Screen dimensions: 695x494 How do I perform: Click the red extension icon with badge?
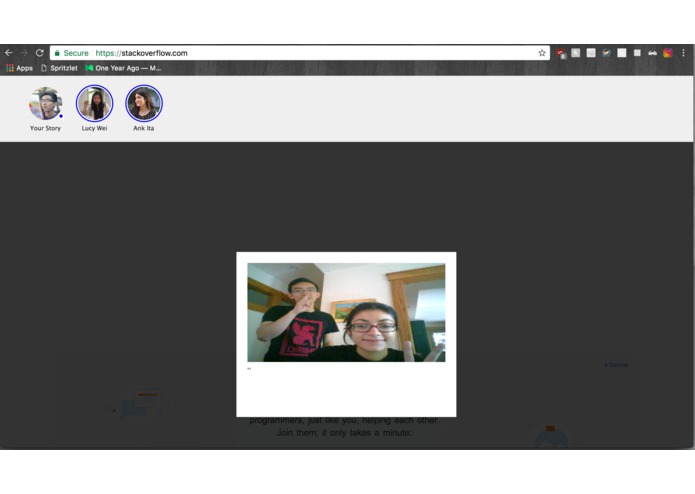click(x=561, y=54)
